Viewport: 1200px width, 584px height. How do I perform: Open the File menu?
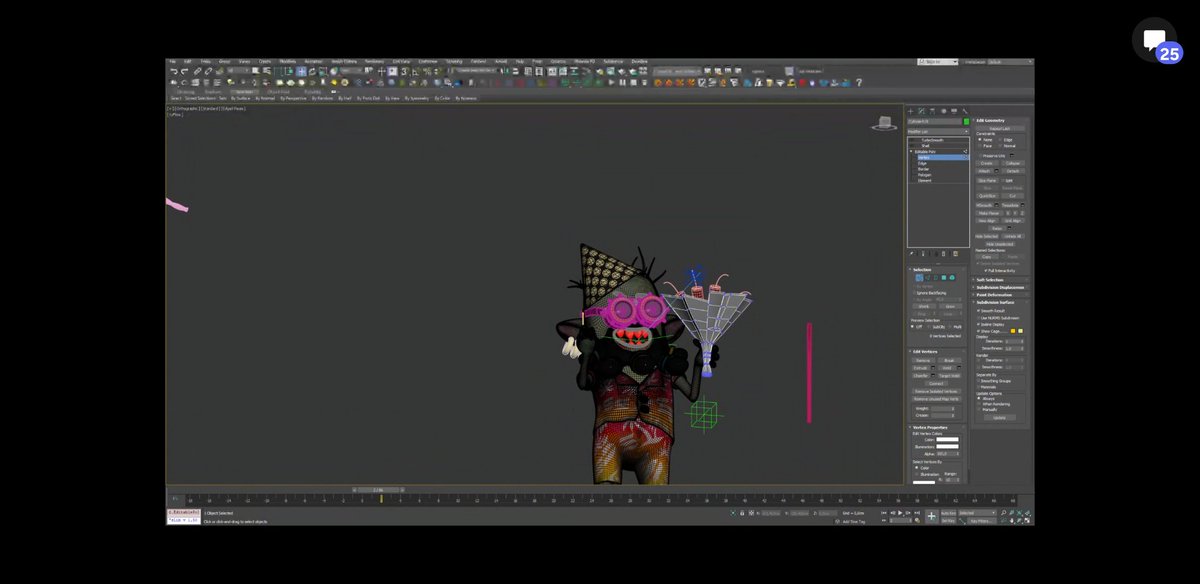point(171,61)
